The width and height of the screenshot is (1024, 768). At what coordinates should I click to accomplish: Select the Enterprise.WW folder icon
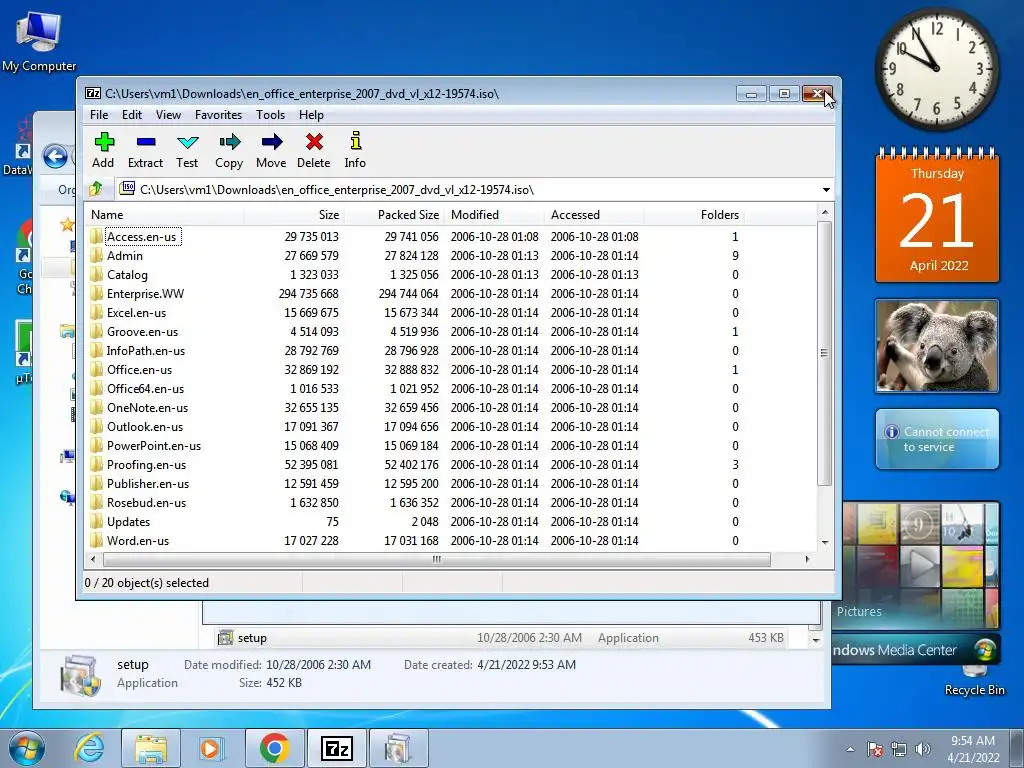point(97,293)
